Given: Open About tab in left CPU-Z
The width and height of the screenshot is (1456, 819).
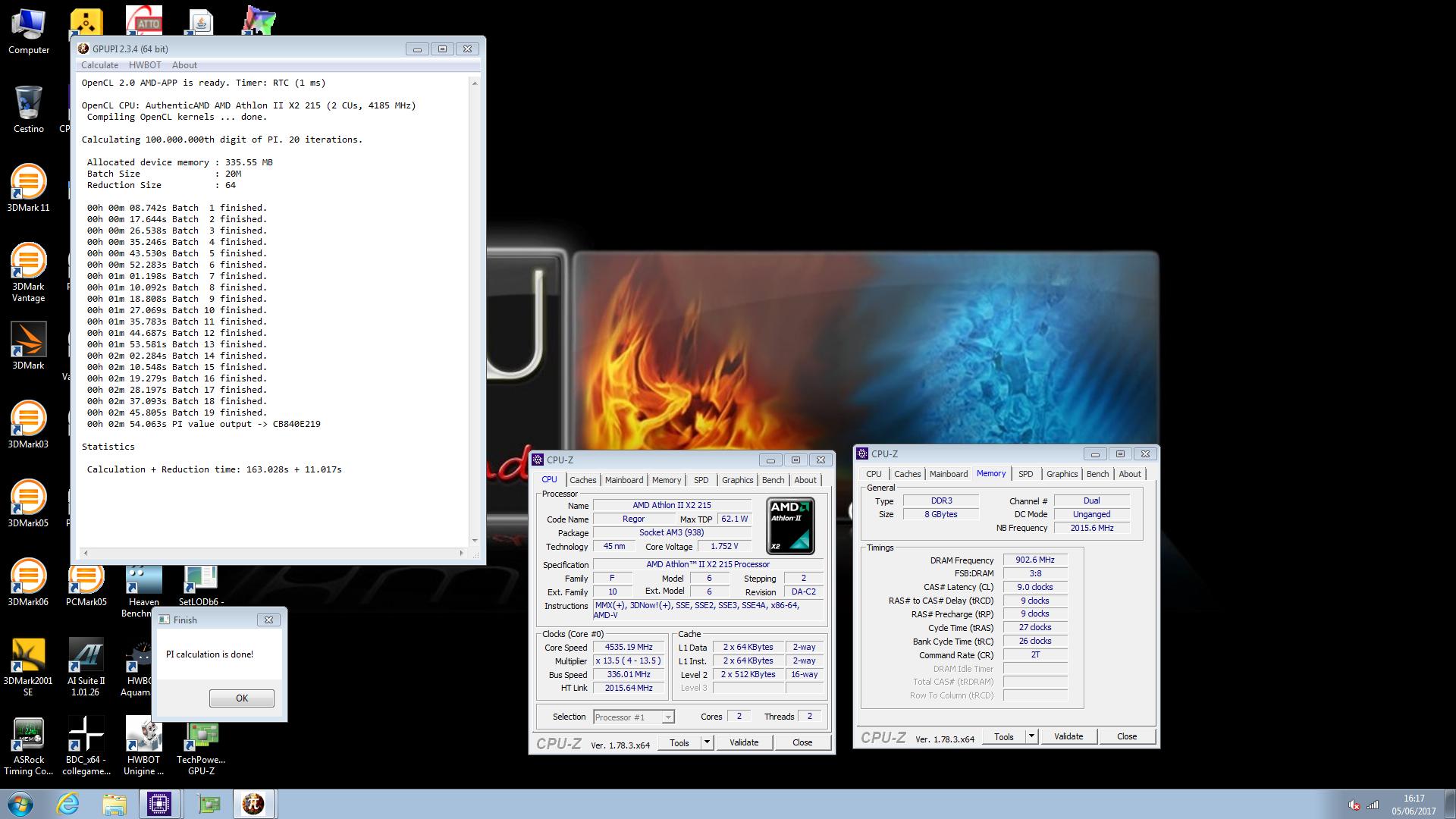Looking at the screenshot, I should pyautogui.click(x=805, y=480).
